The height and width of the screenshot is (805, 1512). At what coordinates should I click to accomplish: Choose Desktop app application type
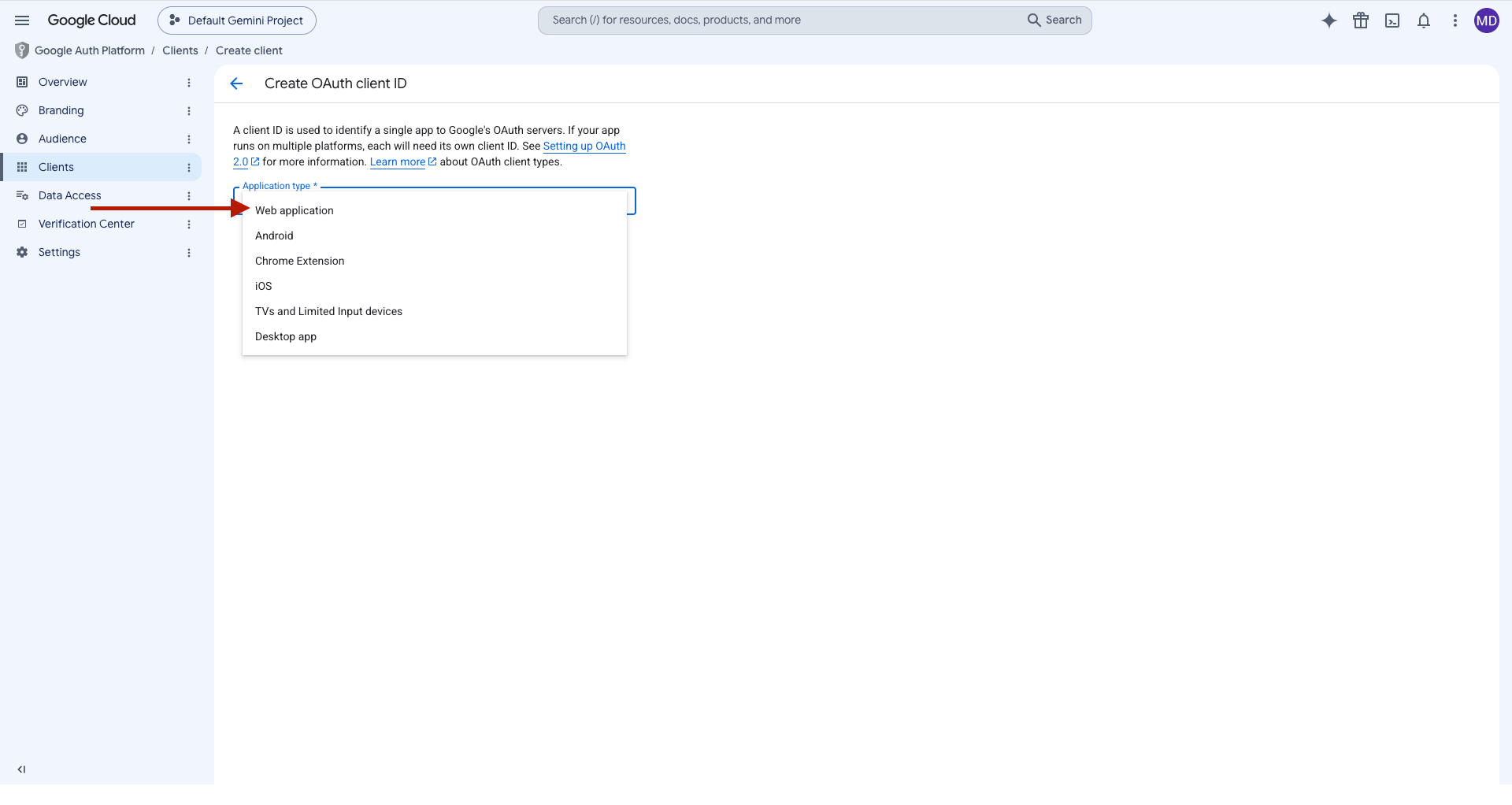point(435,336)
